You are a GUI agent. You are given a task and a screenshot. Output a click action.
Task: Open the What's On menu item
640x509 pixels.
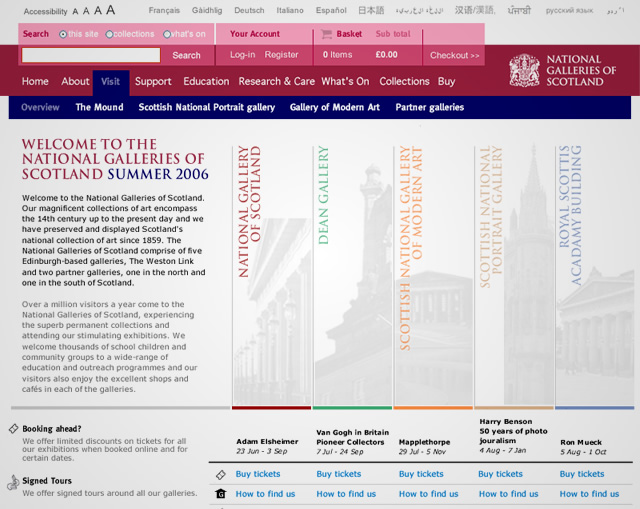pyautogui.click(x=345, y=82)
